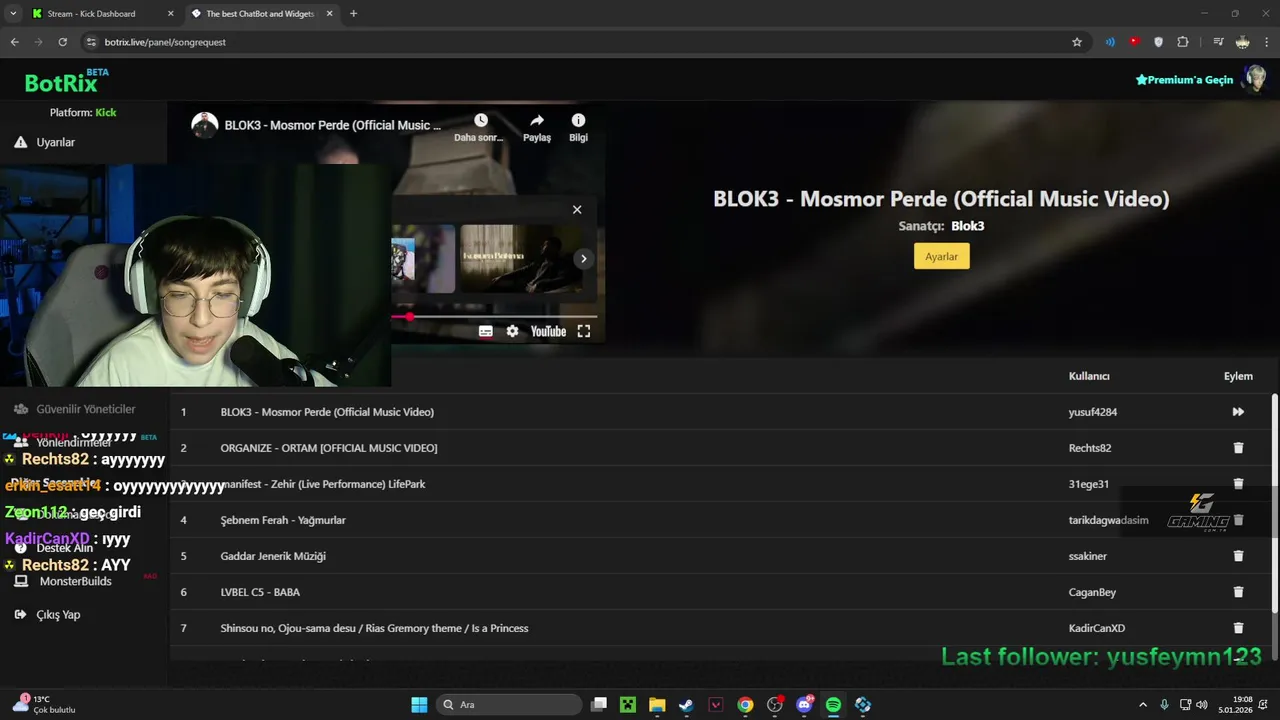Click username CaganBey in queue

pyautogui.click(x=1092, y=592)
